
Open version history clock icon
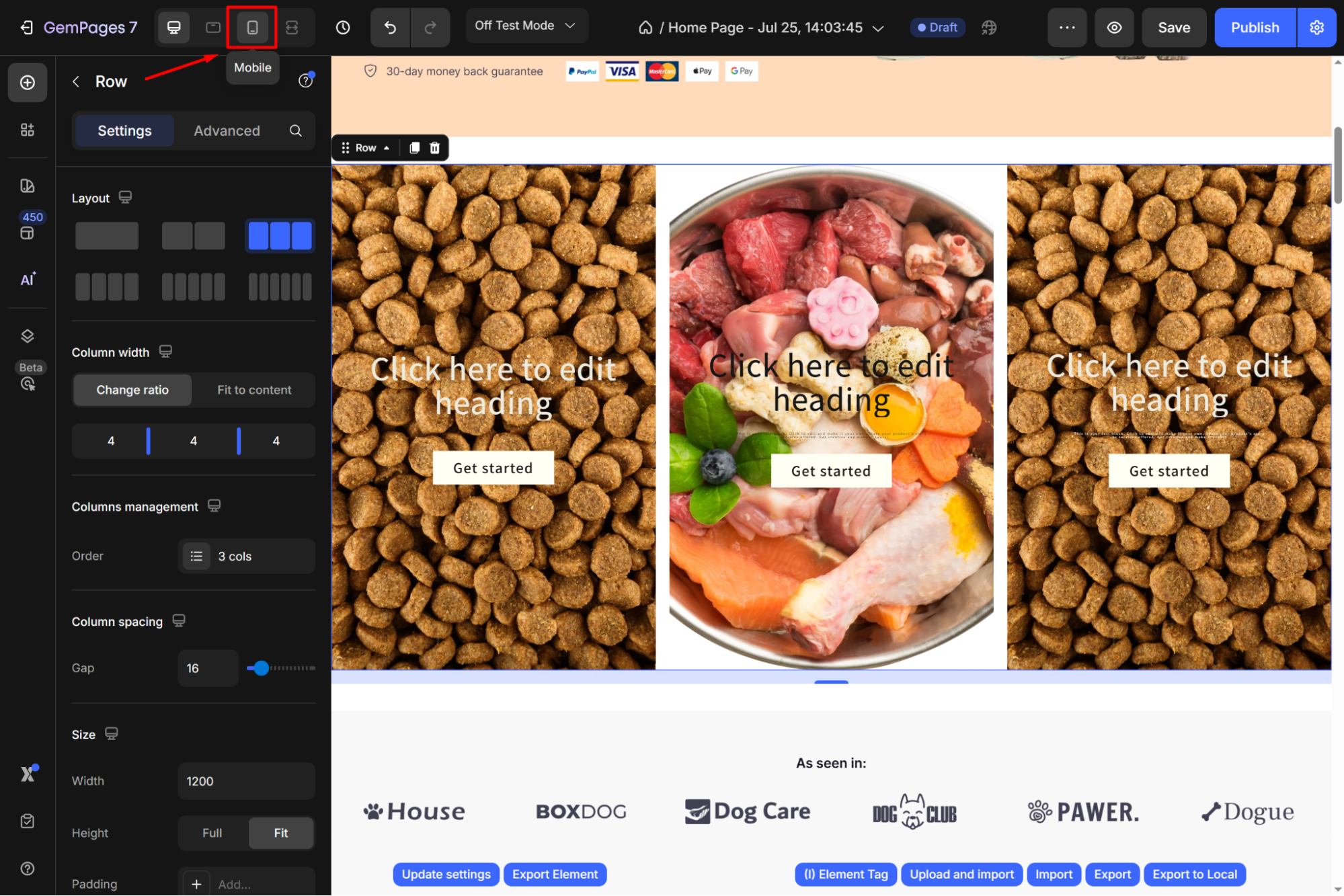coord(343,28)
